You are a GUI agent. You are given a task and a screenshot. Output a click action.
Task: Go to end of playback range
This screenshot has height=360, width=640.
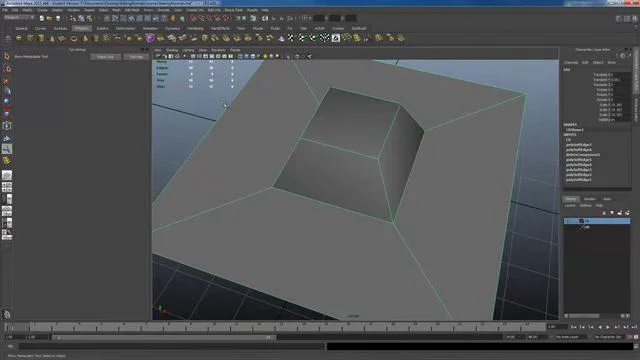coord(634,327)
